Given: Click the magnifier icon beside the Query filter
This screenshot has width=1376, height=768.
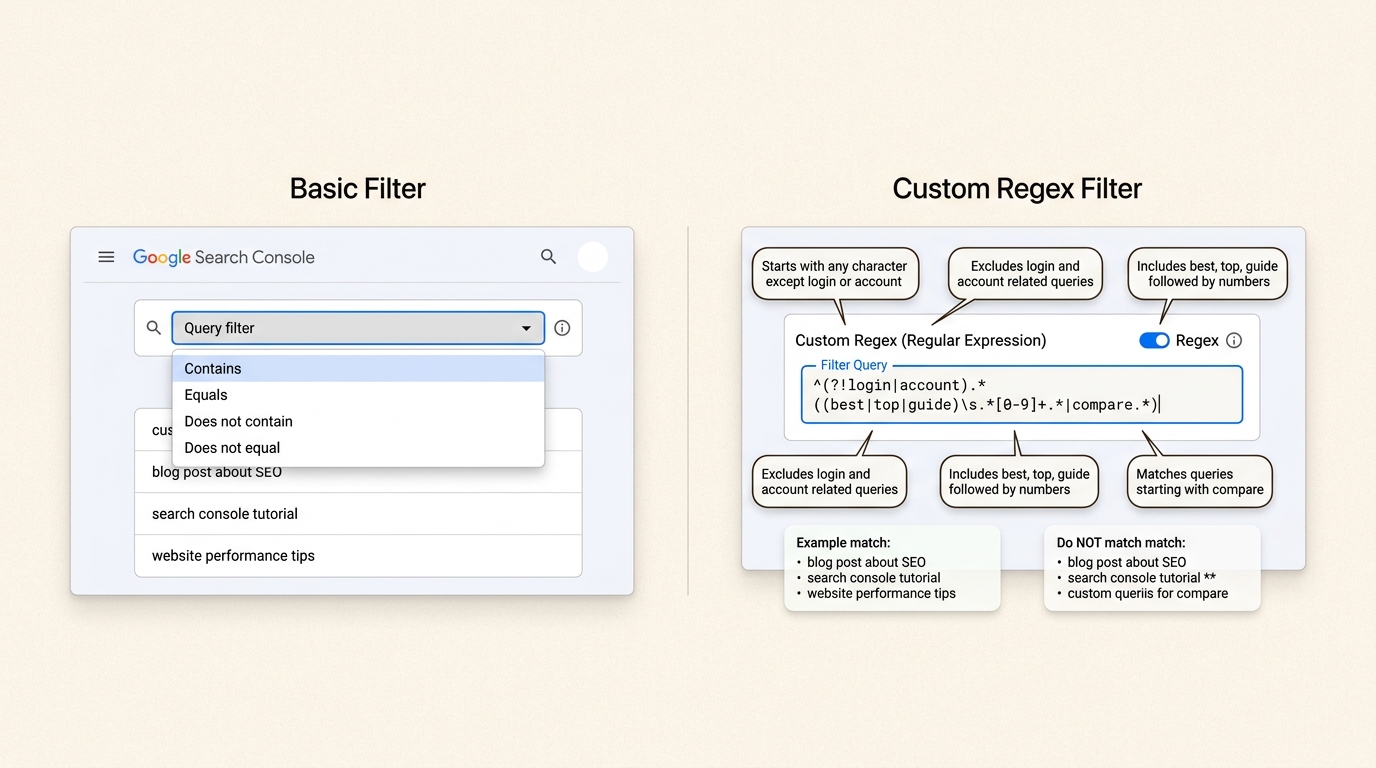Looking at the screenshot, I should click(x=153, y=327).
